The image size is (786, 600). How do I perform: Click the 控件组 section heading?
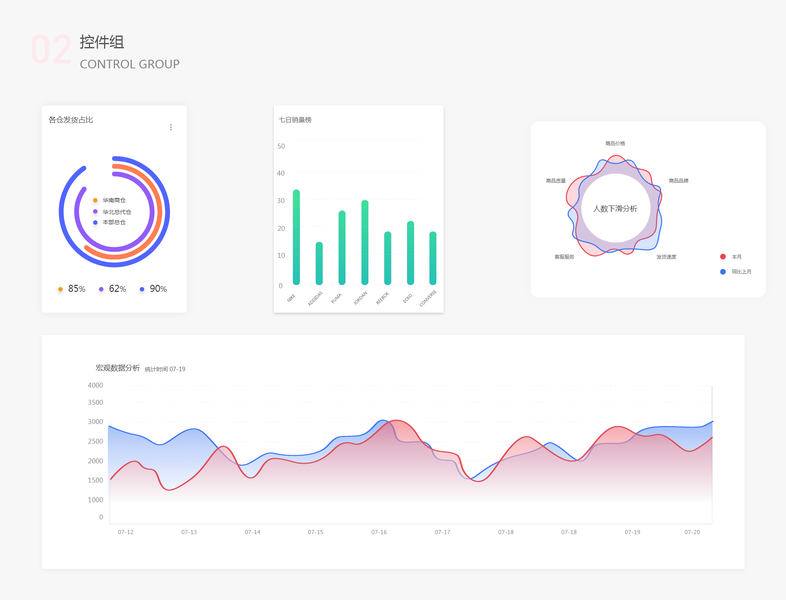[x=102, y=42]
